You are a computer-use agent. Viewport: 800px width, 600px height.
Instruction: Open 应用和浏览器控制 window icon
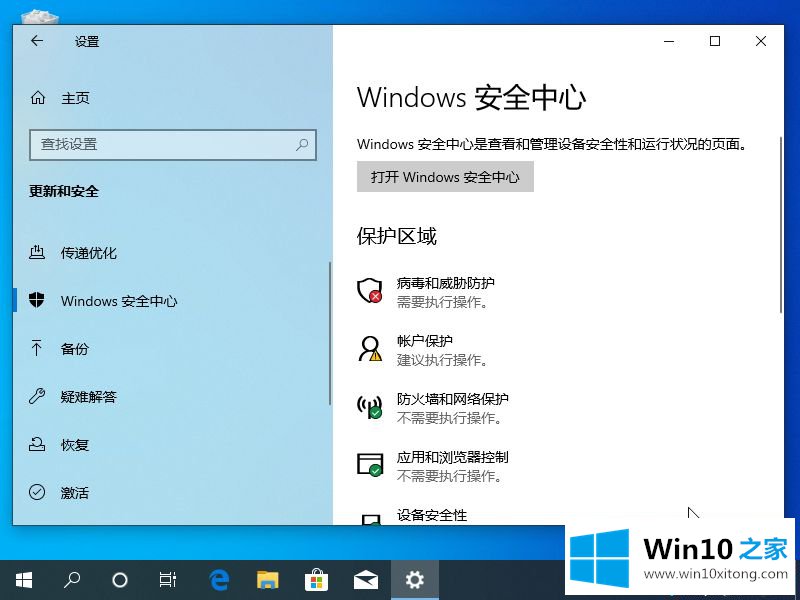[x=369, y=465]
